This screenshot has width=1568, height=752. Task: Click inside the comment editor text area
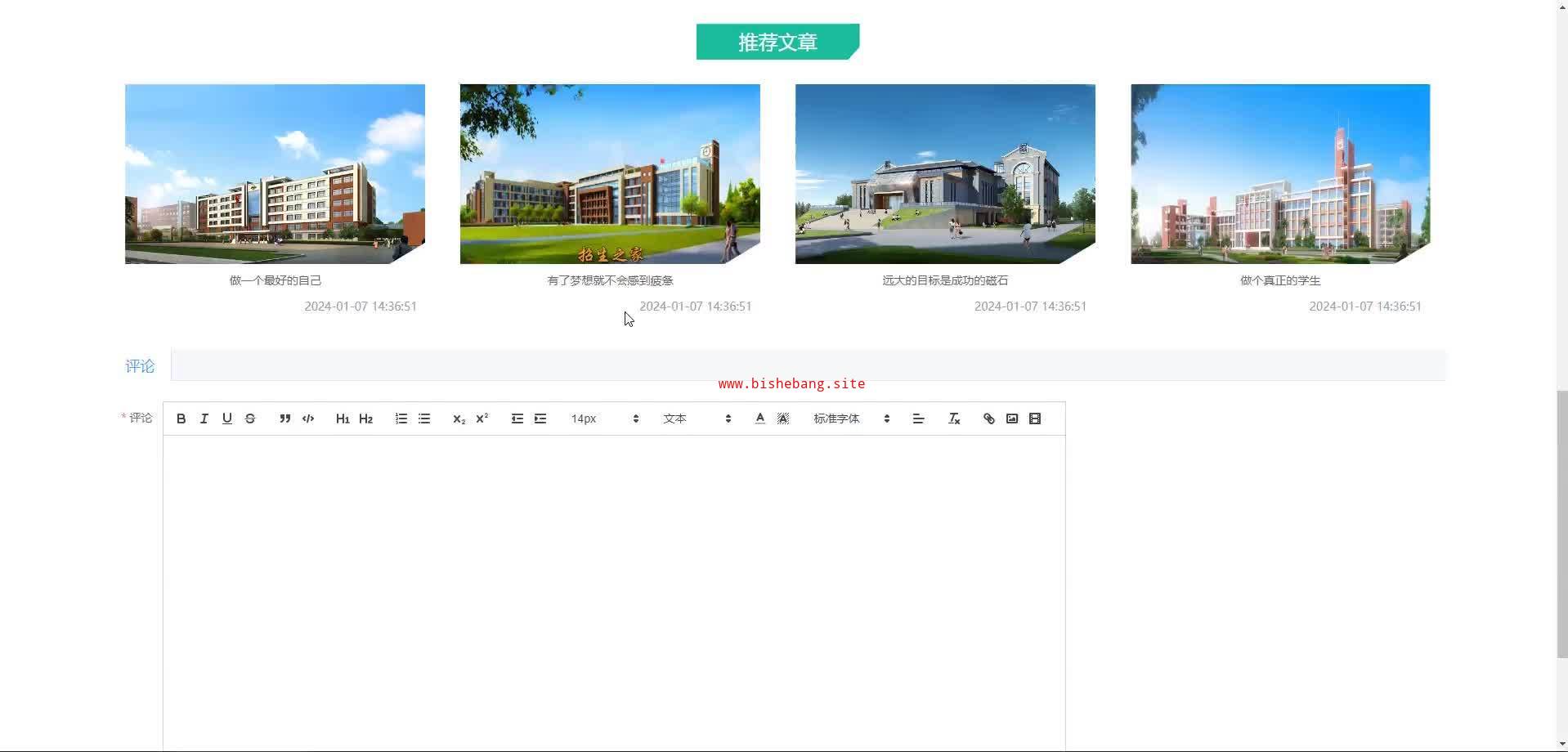(614, 593)
